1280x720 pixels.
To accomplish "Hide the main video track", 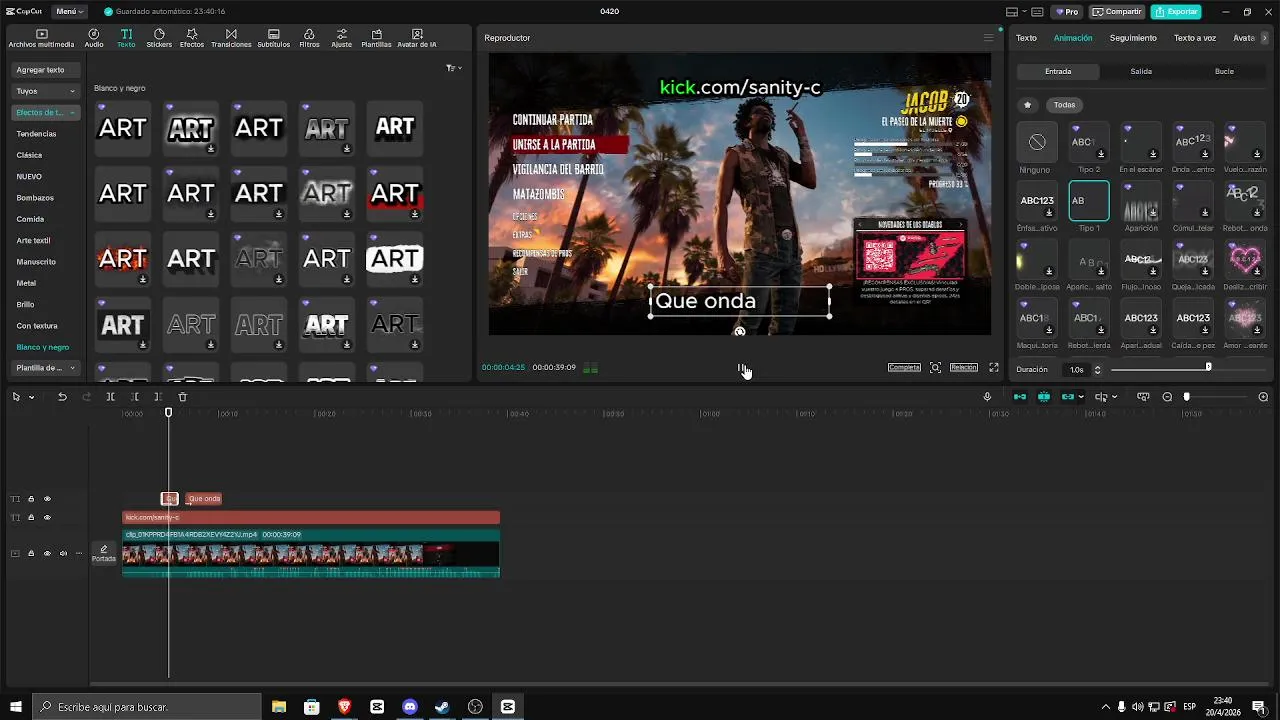I will (x=47, y=553).
